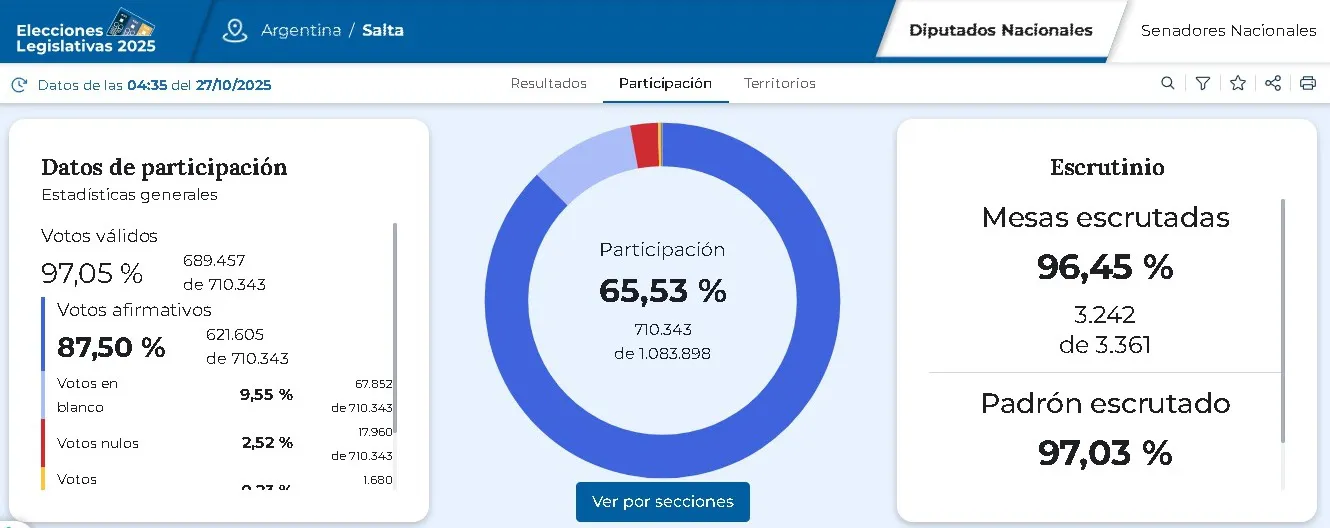
Task: Mark as favorite with star icon
Action: [x=1238, y=84]
